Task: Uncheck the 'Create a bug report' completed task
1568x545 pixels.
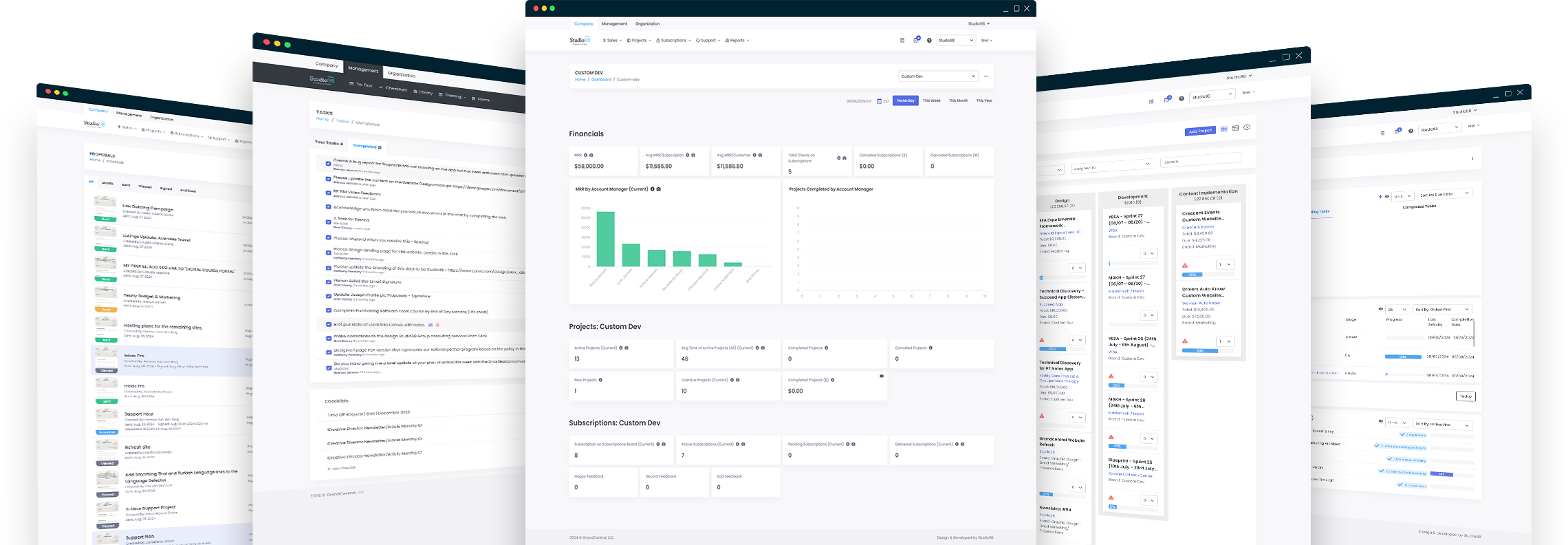Action: click(x=328, y=164)
